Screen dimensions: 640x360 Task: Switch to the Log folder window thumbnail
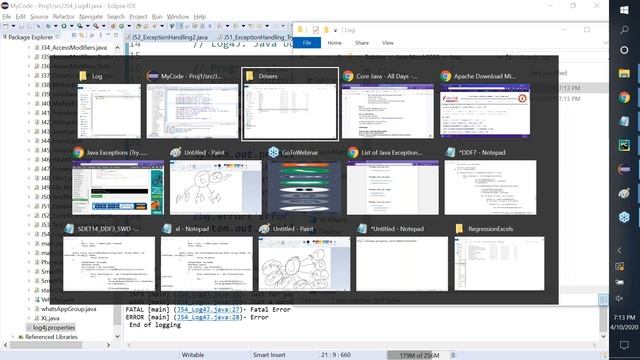[x=109, y=111]
